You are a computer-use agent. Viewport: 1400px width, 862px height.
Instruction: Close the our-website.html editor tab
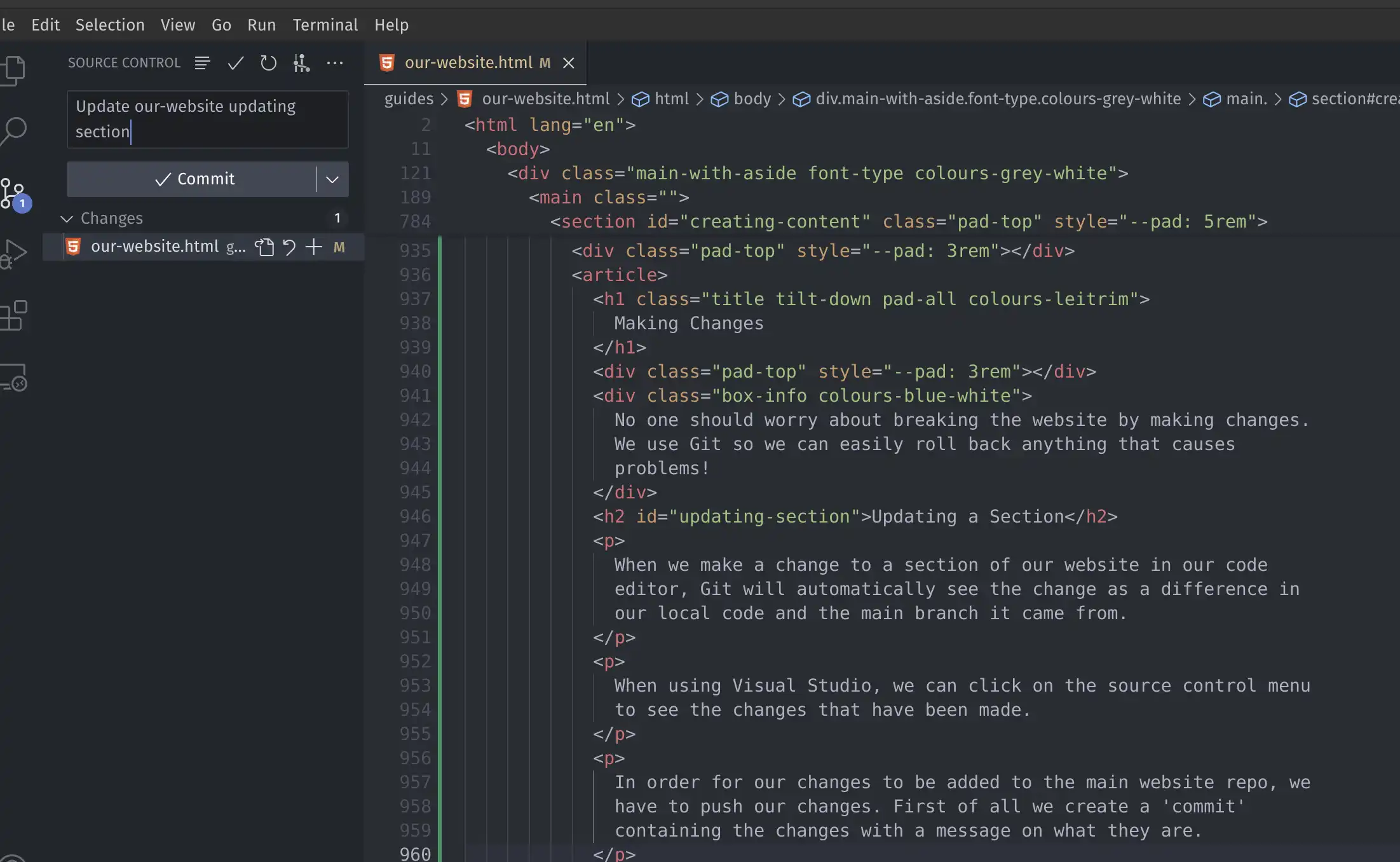(x=569, y=63)
